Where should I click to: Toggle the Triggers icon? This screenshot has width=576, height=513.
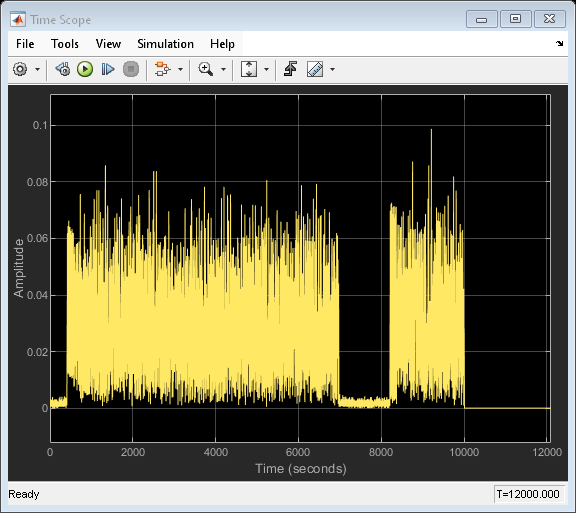click(x=291, y=69)
